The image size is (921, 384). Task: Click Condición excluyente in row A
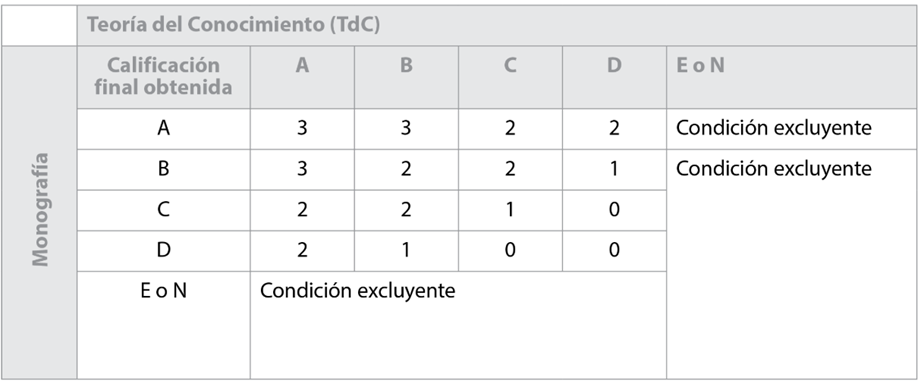point(774,129)
